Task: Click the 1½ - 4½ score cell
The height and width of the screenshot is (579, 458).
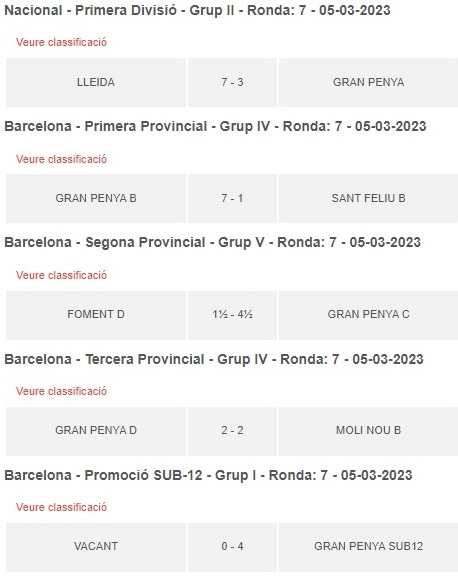Action: point(232,315)
